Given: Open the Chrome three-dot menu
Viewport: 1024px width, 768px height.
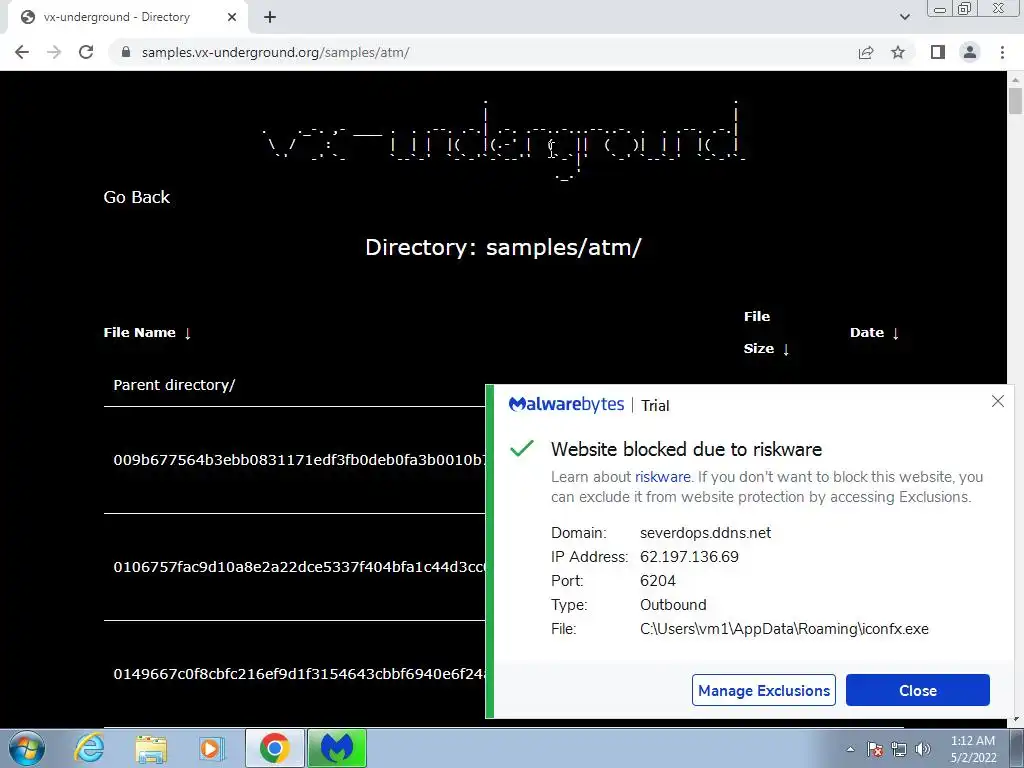Looking at the screenshot, I should click(1002, 52).
